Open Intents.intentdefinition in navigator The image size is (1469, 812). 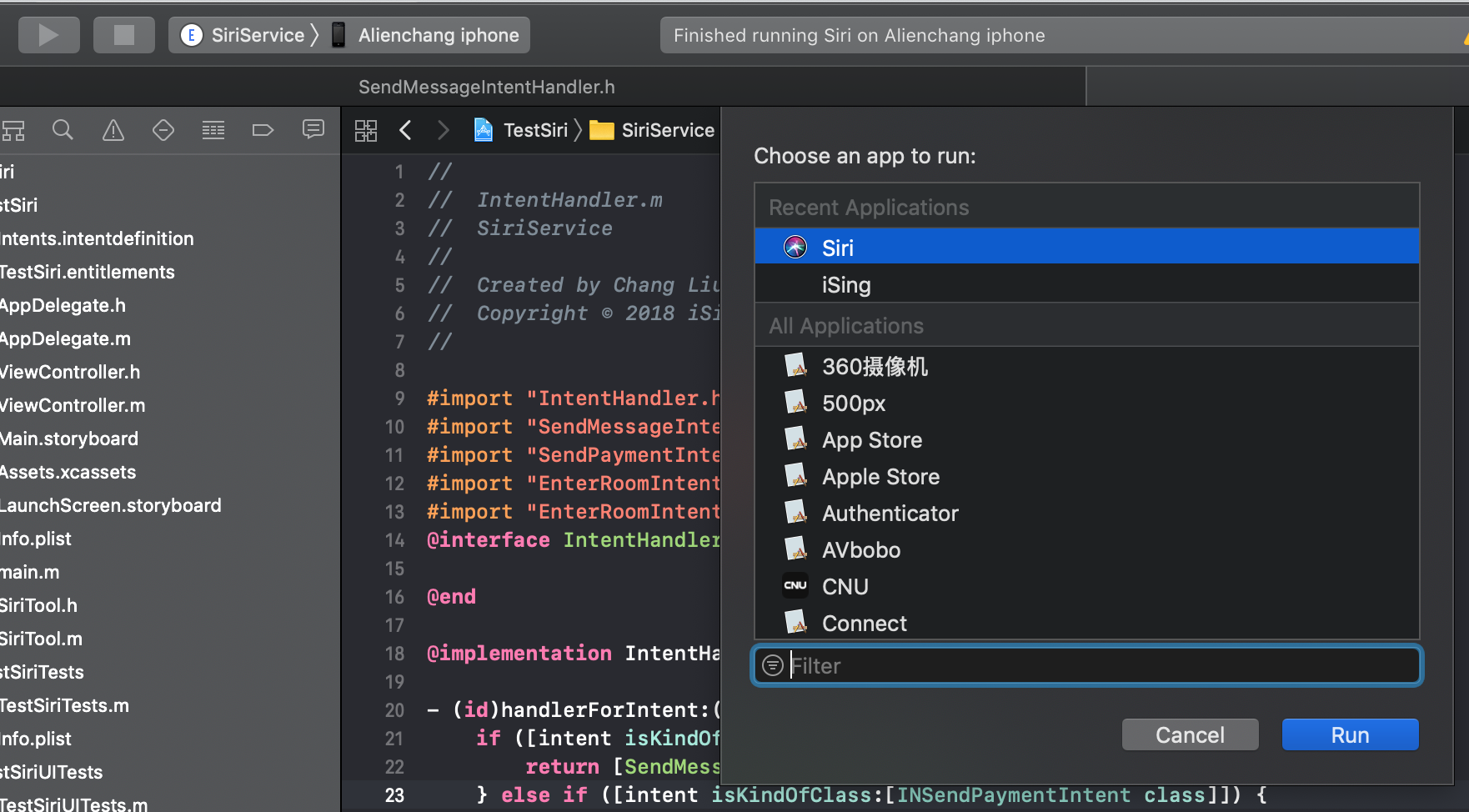coord(97,238)
